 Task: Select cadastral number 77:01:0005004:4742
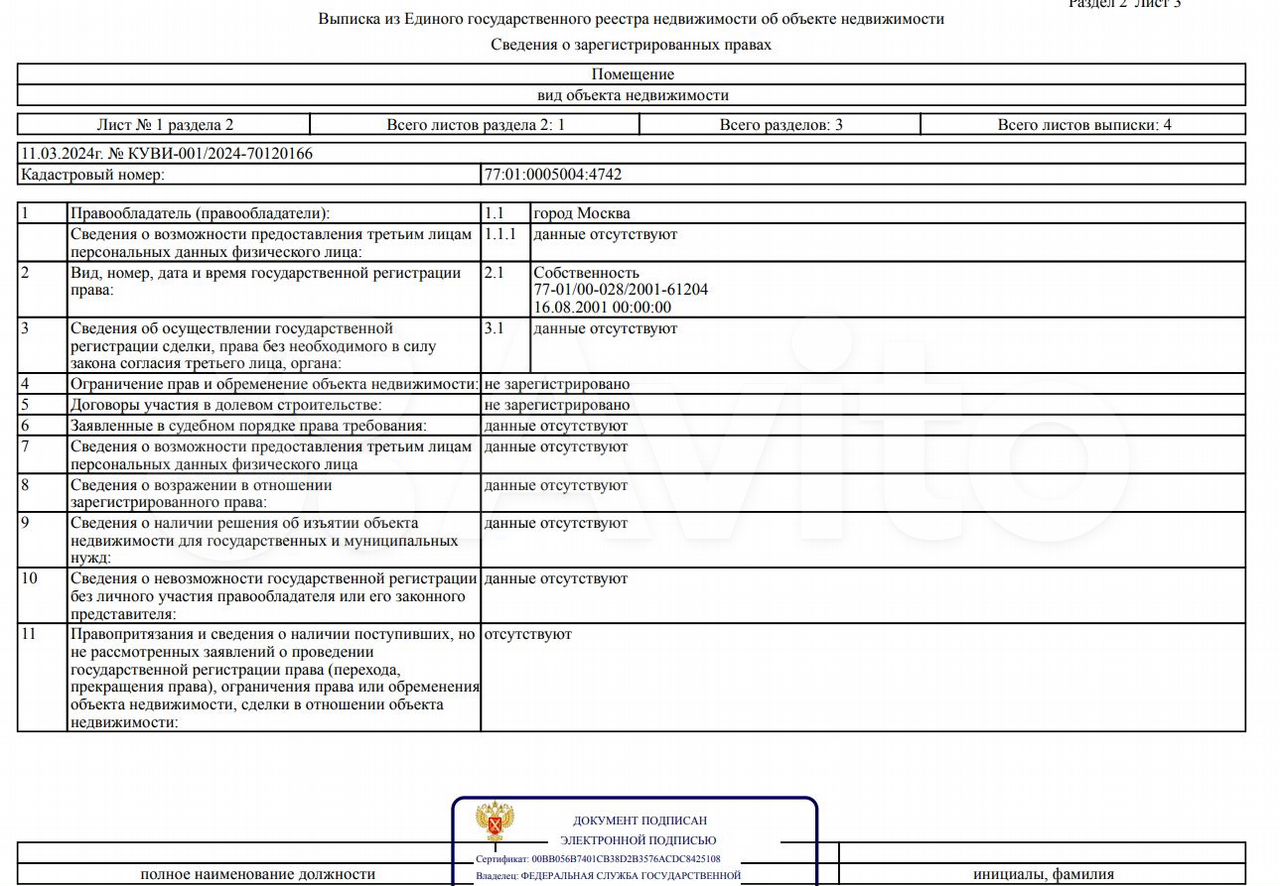tap(553, 175)
